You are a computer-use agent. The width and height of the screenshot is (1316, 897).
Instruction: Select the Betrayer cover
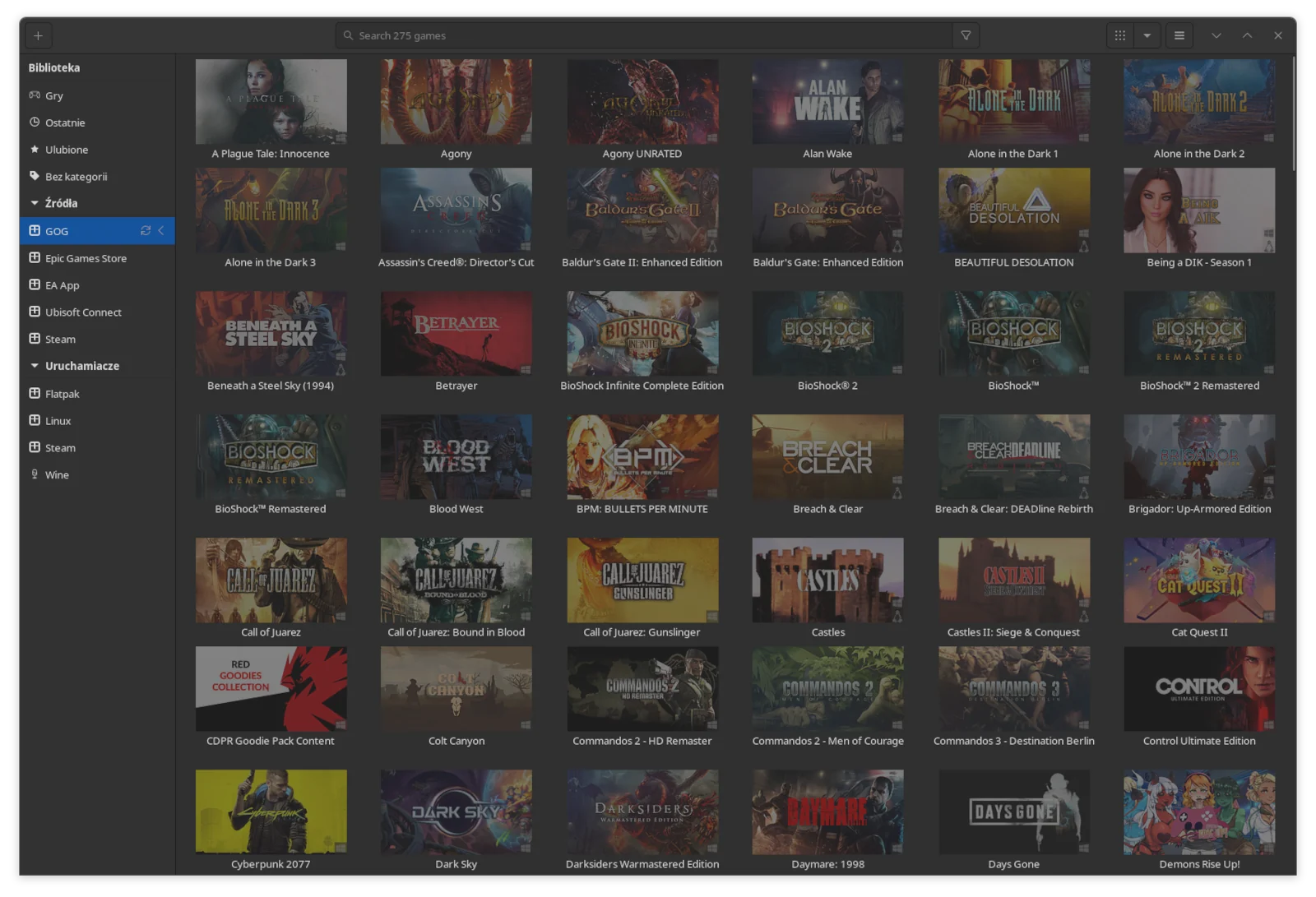456,334
